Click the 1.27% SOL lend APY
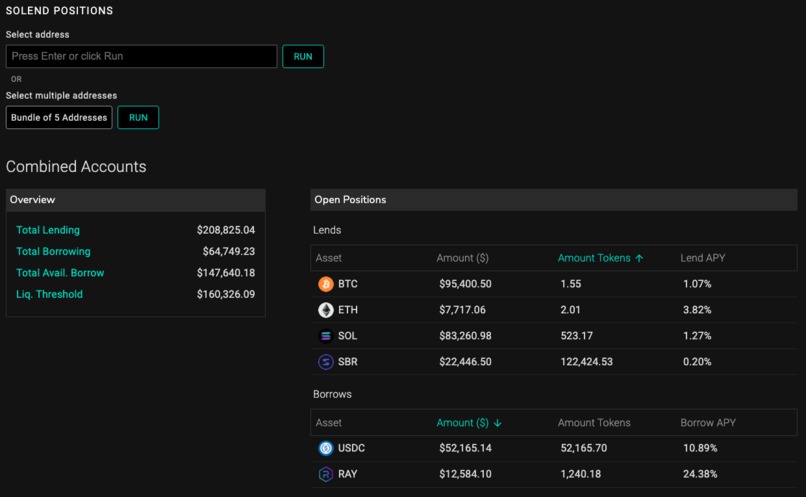Screen dimensions: 806x497 (x=697, y=336)
